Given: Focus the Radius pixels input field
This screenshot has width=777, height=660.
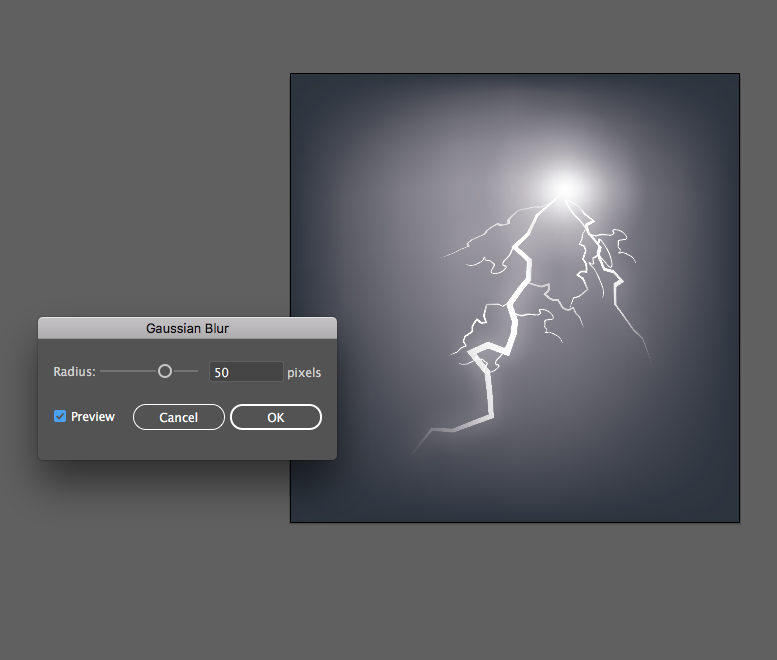Looking at the screenshot, I should [x=246, y=372].
